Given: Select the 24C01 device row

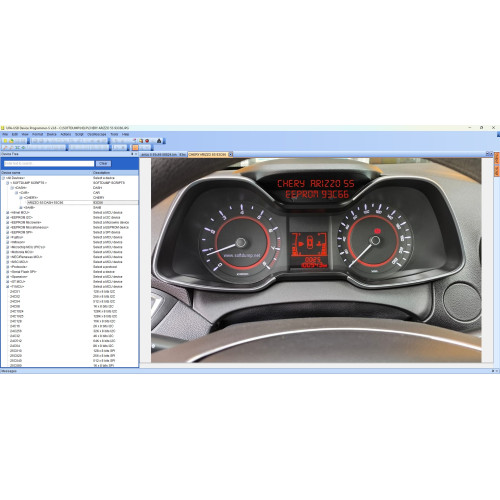Looking at the screenshot, I should click(69, 291).
